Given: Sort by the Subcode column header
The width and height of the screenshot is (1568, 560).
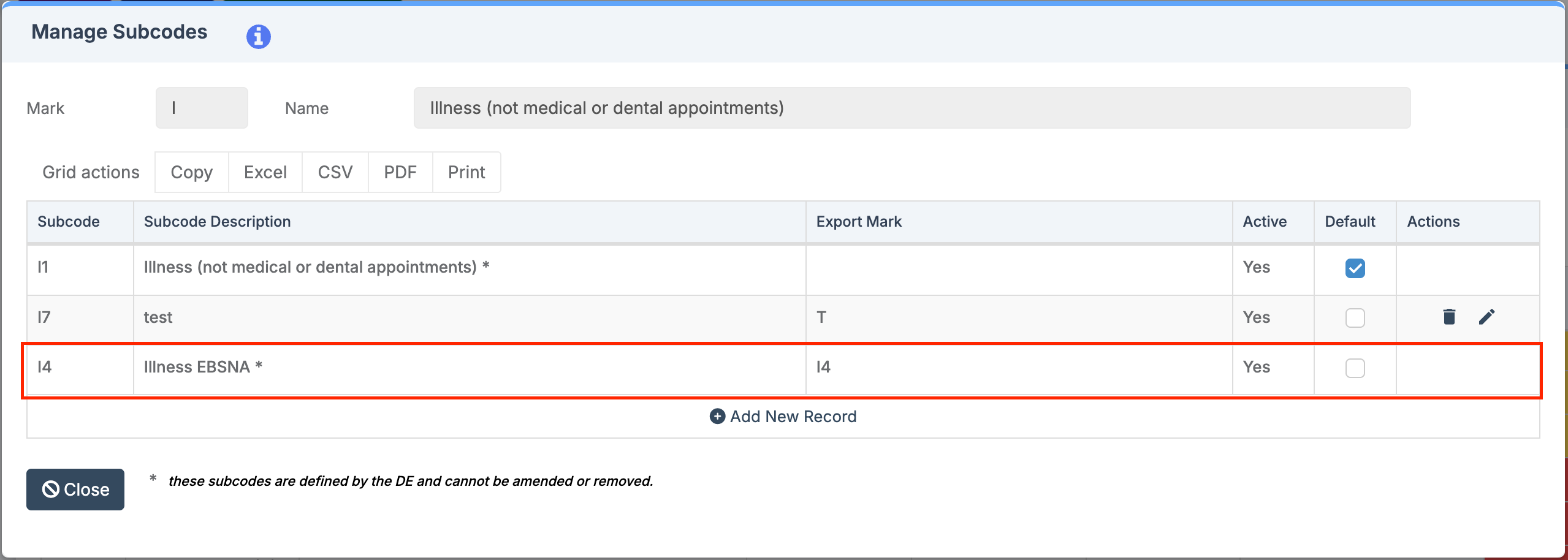Looking at the screenshot, I should pyautogui.click(x=69, y=222).
